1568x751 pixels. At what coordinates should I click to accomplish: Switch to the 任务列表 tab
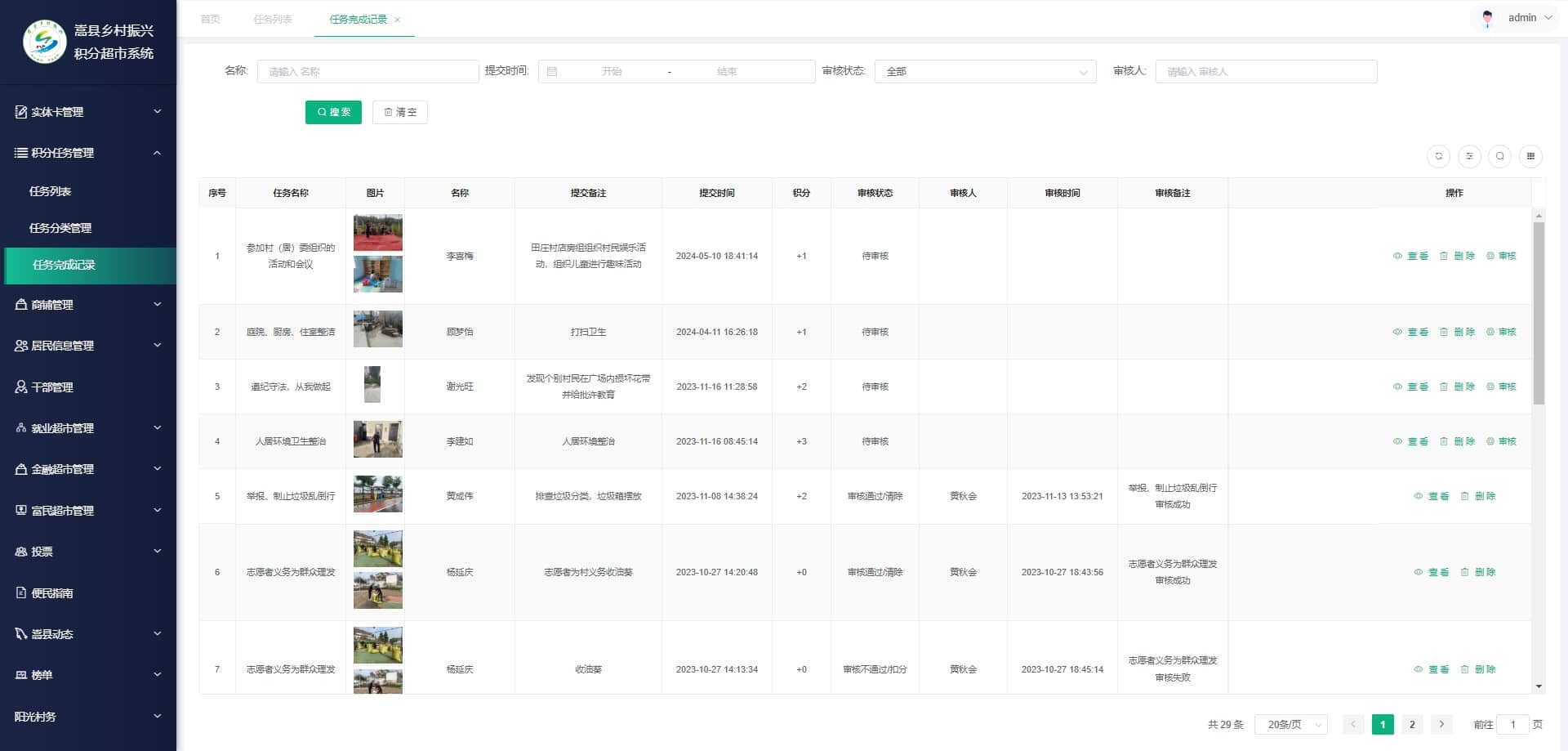[273, 20]
